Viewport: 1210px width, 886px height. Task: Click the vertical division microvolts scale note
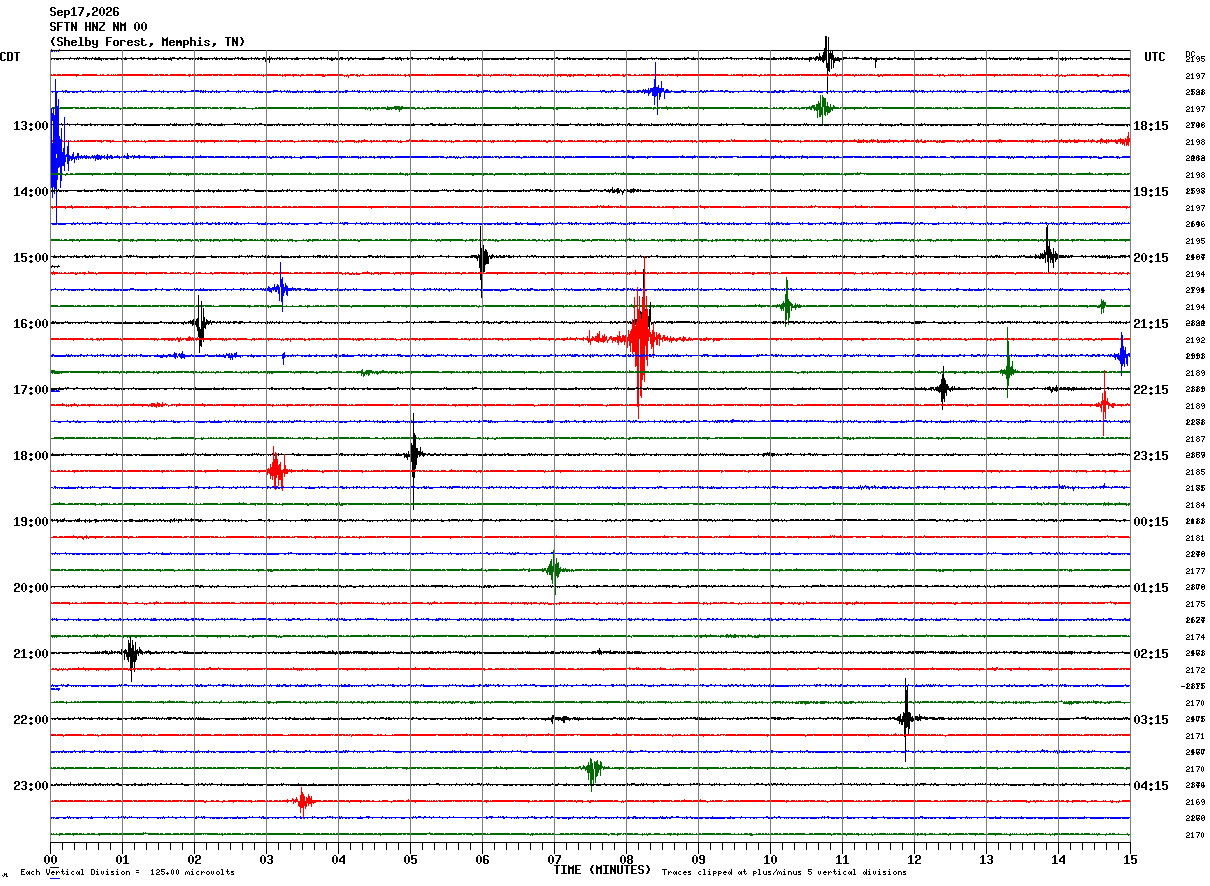coord(127,873)
